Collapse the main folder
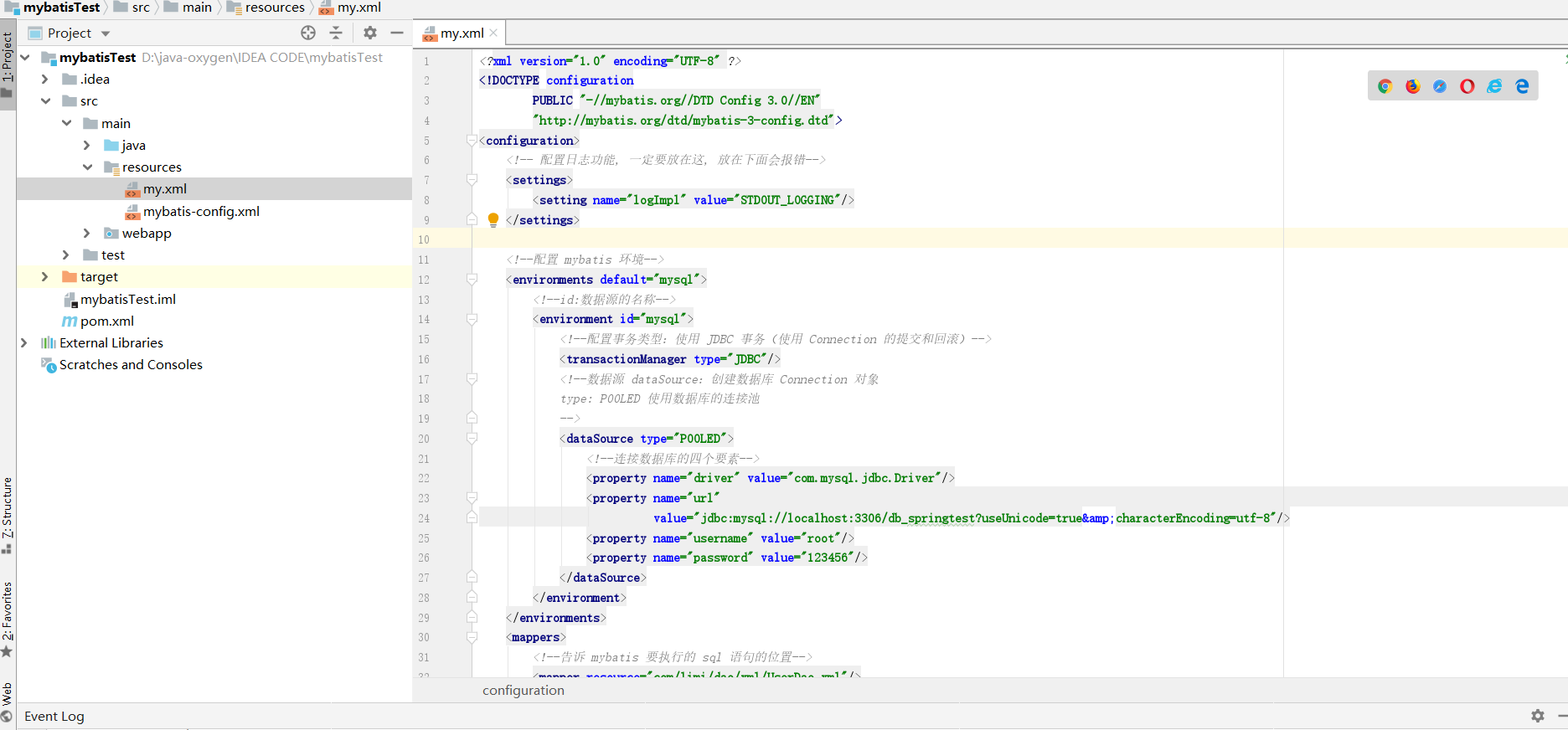The width and height of the screenshot is (1568, 730). click(x=66, y=123)
